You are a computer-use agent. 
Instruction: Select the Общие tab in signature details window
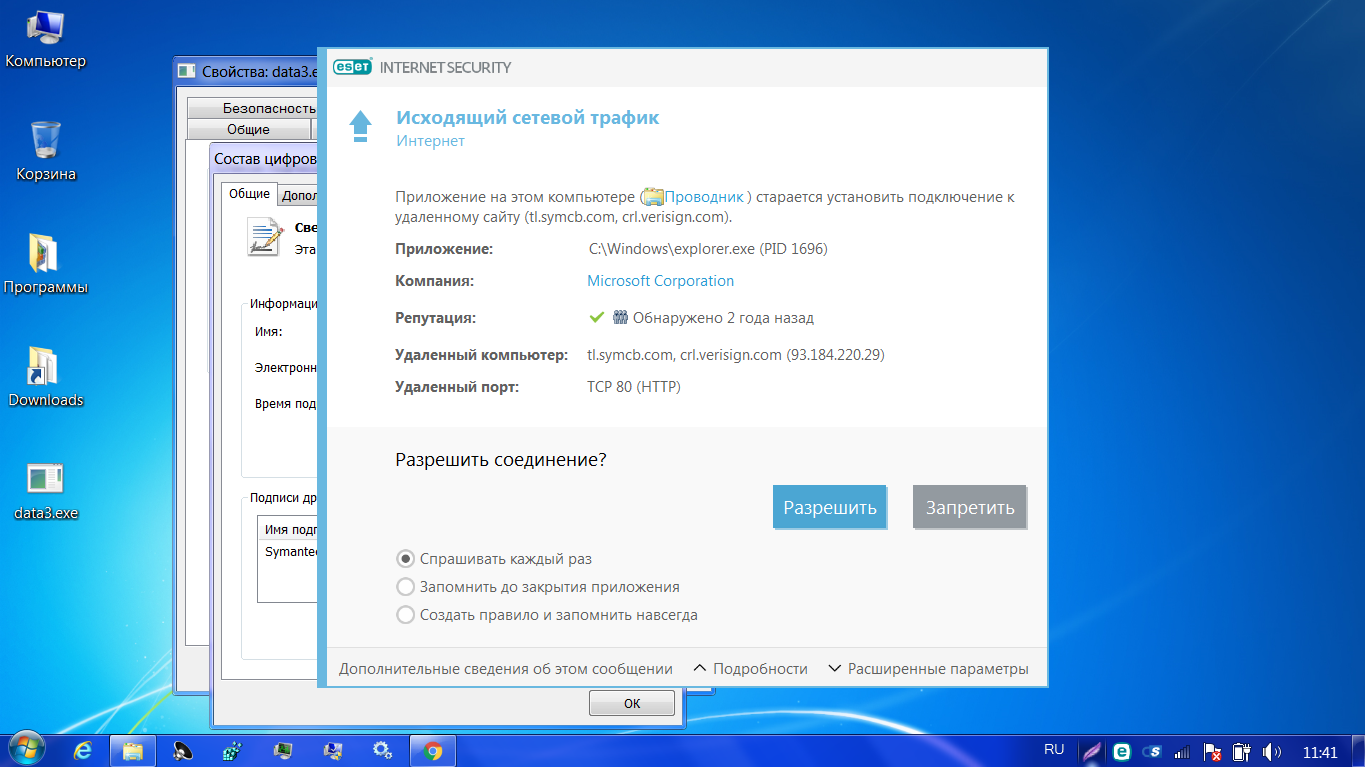[x=249, y=194]
